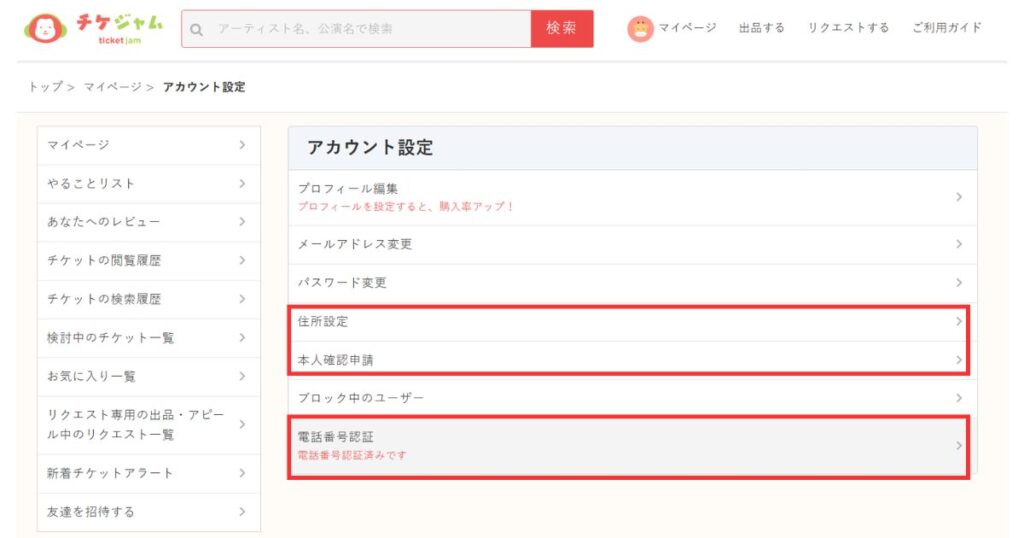Click the red text プロフィールを設定すると、購入率アップ！
This screenshot has height=538, width=1024.
406,206
